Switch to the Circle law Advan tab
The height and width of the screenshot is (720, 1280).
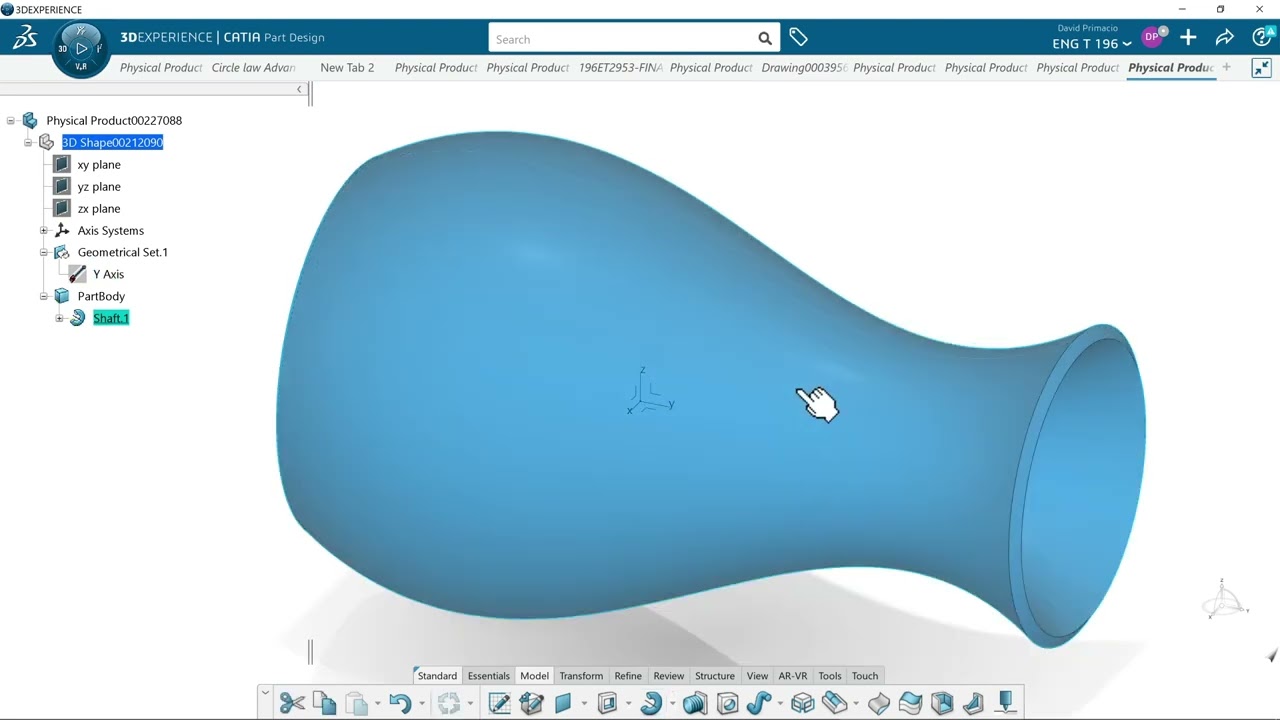tap(254, 68)
